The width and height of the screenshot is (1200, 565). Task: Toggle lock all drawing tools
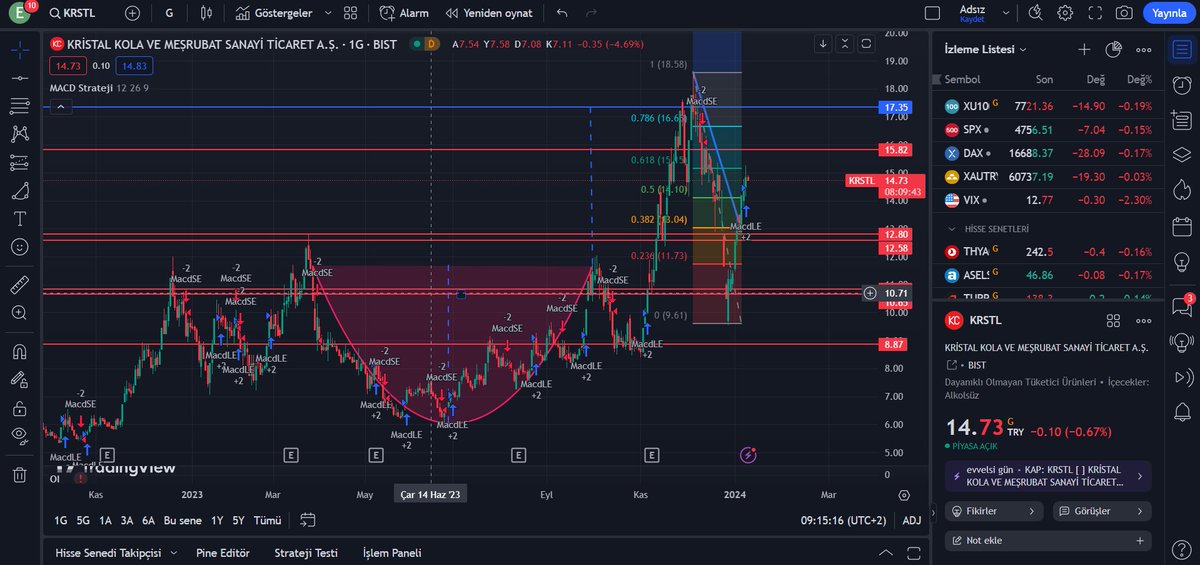coord(19,408)
